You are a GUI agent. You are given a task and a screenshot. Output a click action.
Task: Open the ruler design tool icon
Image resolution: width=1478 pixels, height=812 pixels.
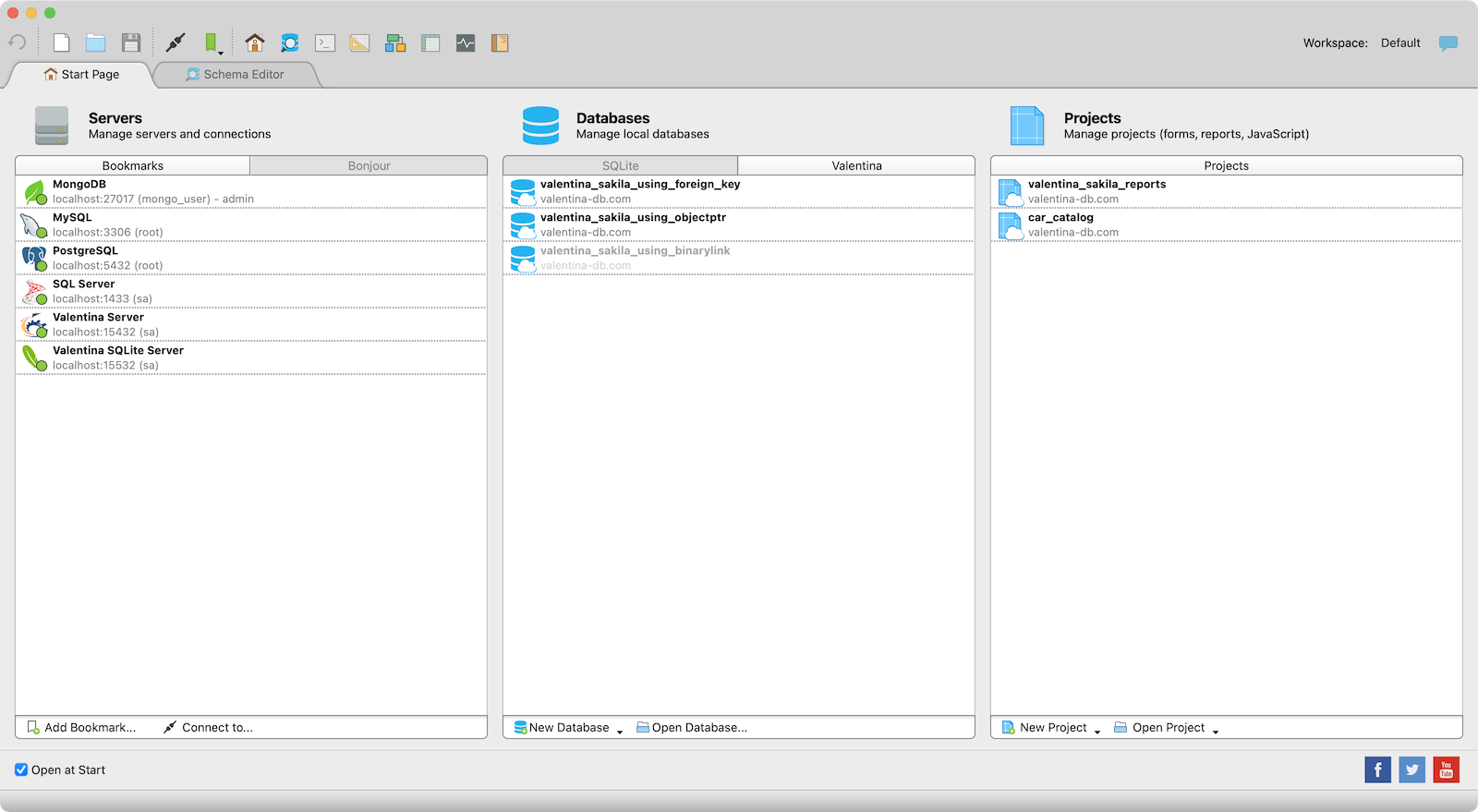click(x=360, y=42)
